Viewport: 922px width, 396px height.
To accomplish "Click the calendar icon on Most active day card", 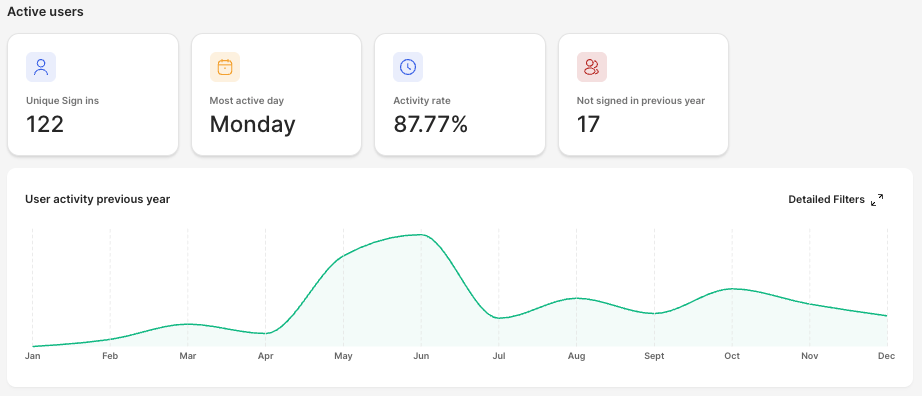I will pyautogui.click(x=225, y=67).
